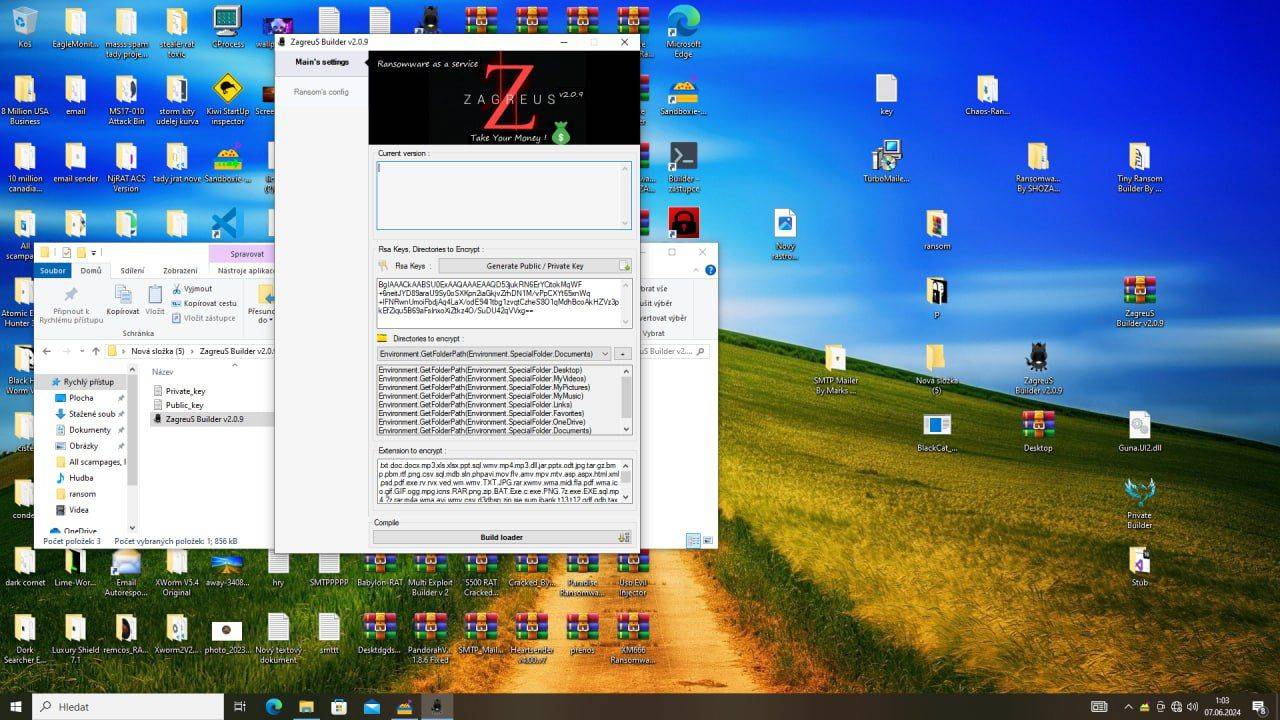Click the Kopírovat icon in the ribbon
The width and height of the screenshot is (1280, 720).
click(x=123, y=296)
